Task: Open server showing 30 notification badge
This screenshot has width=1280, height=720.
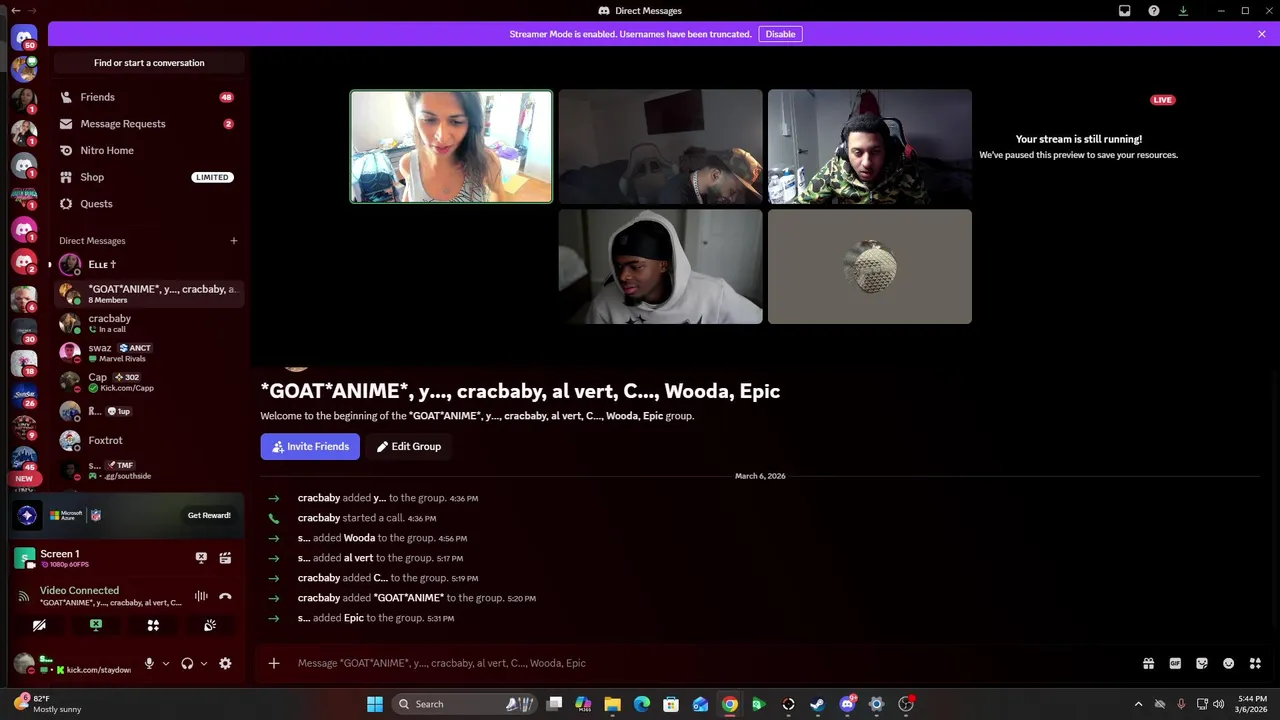Action: [x=24, y=331]
